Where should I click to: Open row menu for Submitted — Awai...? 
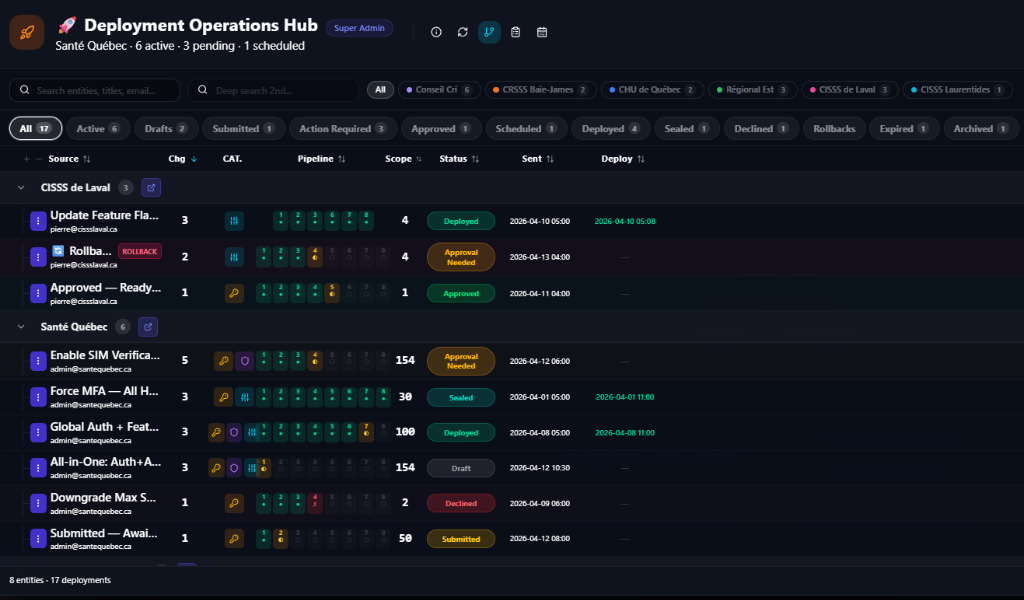(x=38, y=539)
